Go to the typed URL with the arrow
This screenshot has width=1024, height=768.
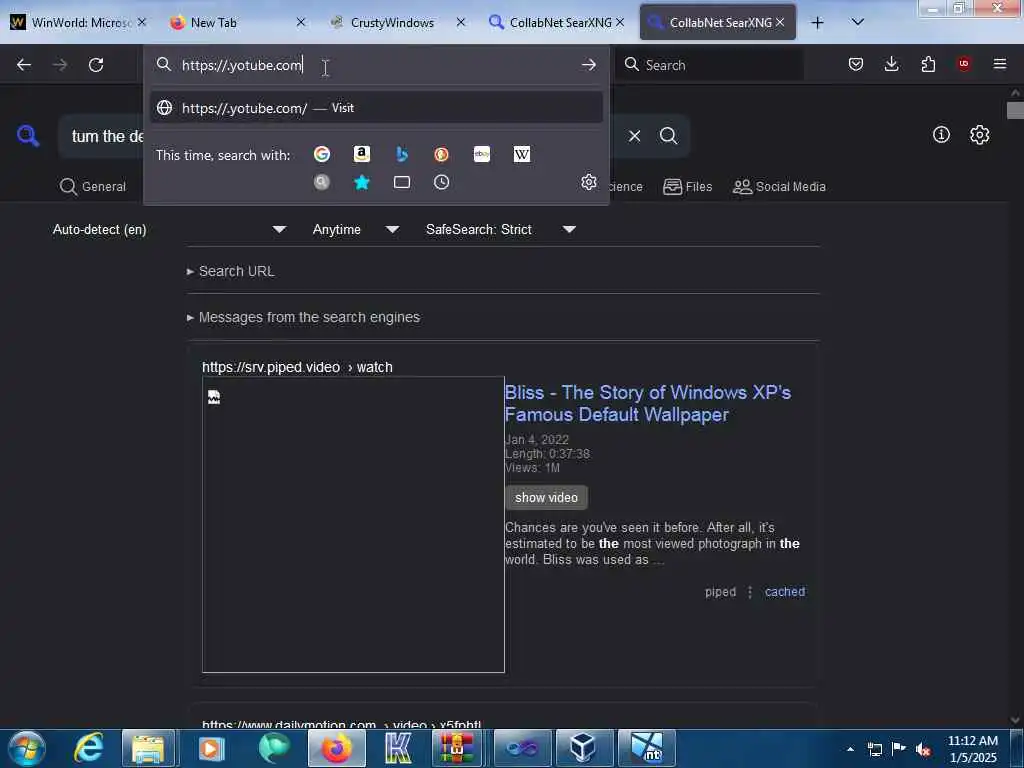[x=588, y=65]
